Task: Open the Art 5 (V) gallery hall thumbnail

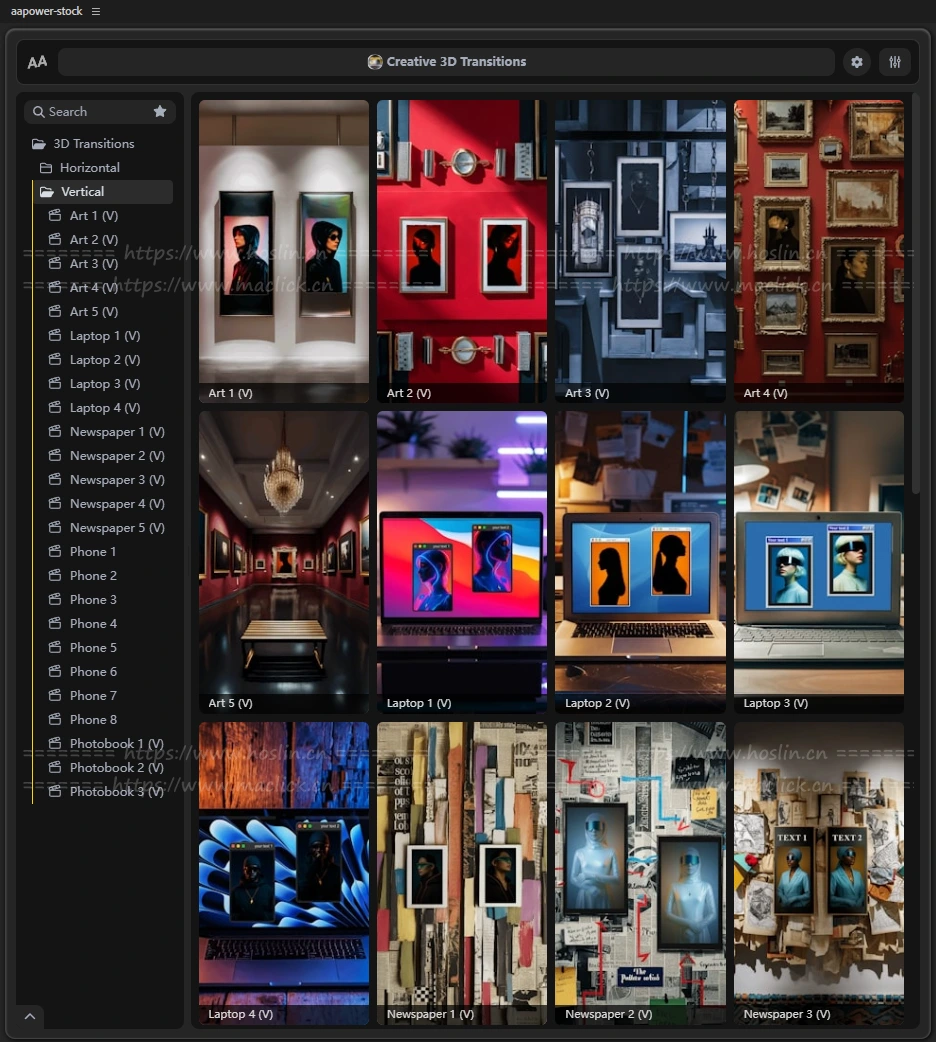Action: tap(284, 562)
